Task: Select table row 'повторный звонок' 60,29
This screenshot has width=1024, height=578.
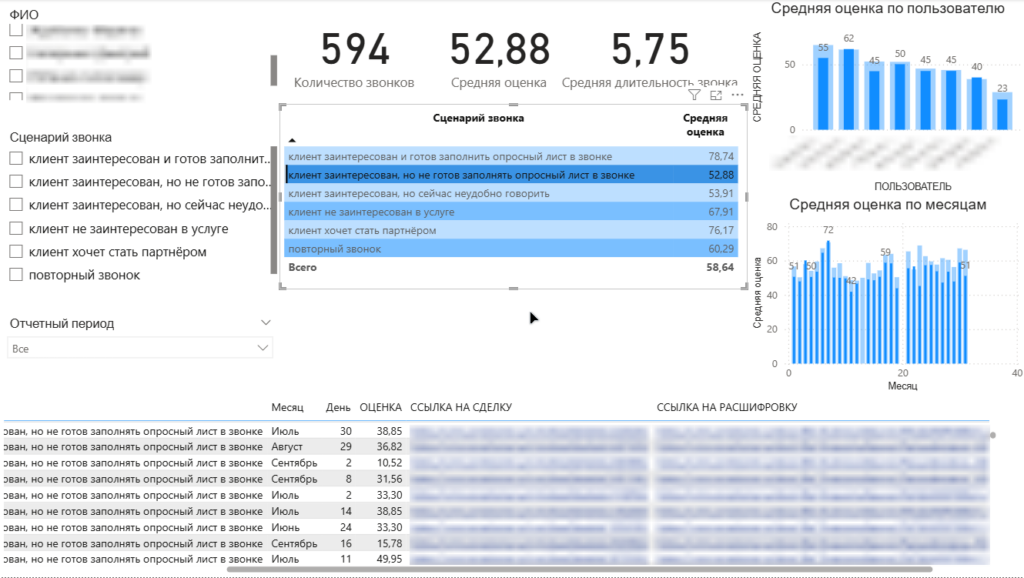Action: coord(511,248)
